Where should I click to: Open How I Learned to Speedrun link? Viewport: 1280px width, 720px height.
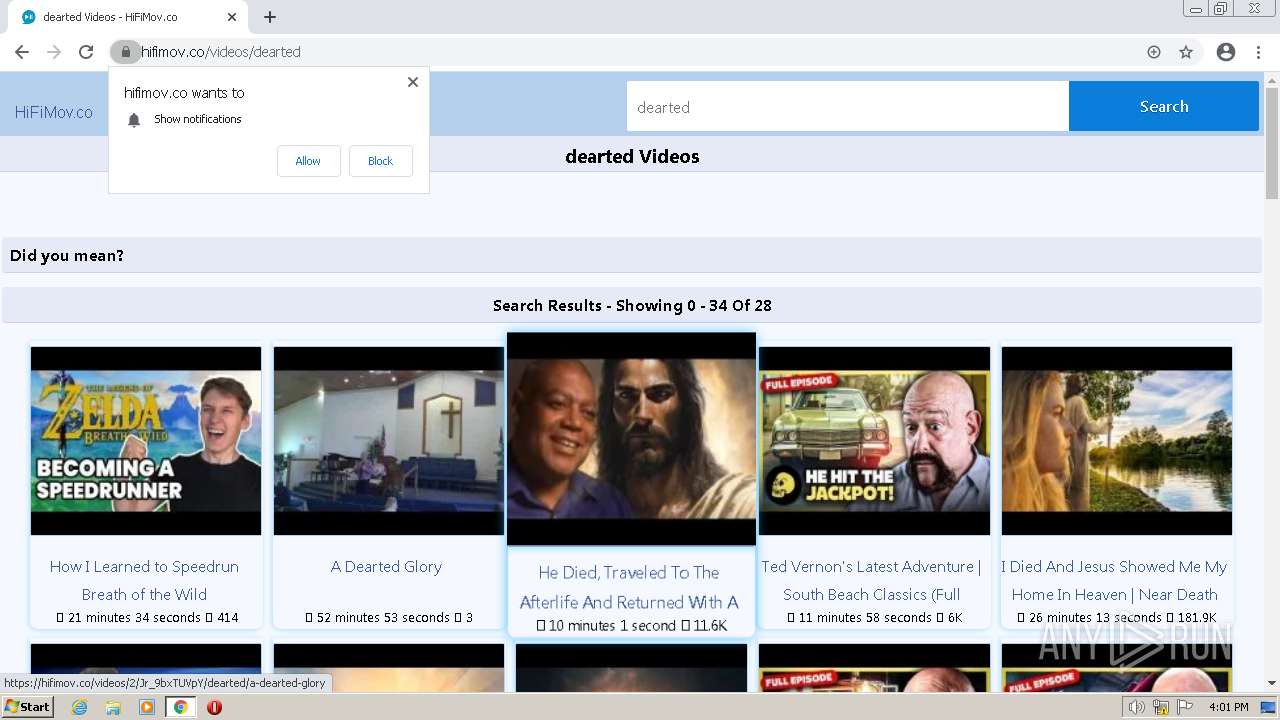[144, 580]
